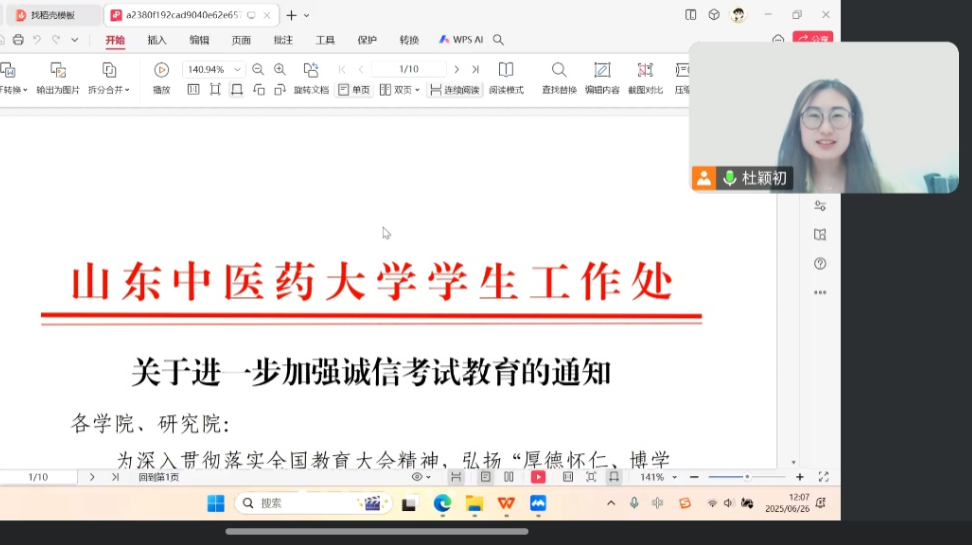This screenshot has height=546, width=972.
Task: Click the WPS AI button
Action: pyautogui.click(x=461, y=40)
